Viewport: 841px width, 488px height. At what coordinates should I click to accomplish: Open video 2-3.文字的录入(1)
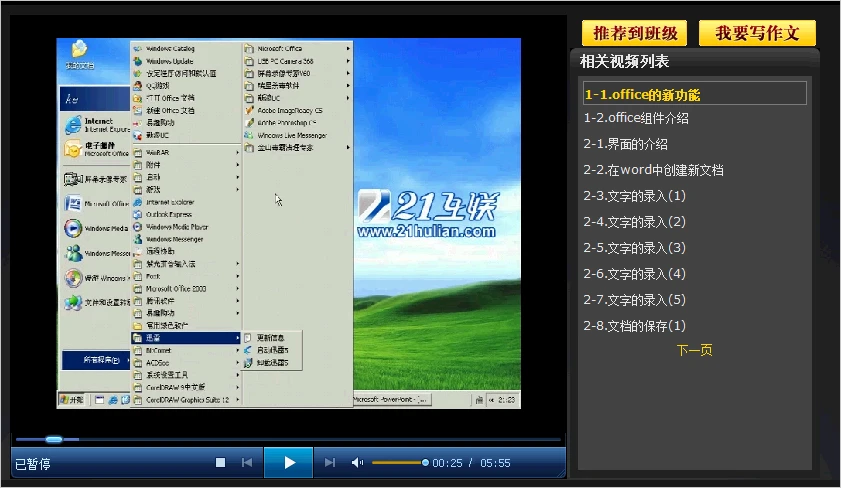[x=635, y=196]
